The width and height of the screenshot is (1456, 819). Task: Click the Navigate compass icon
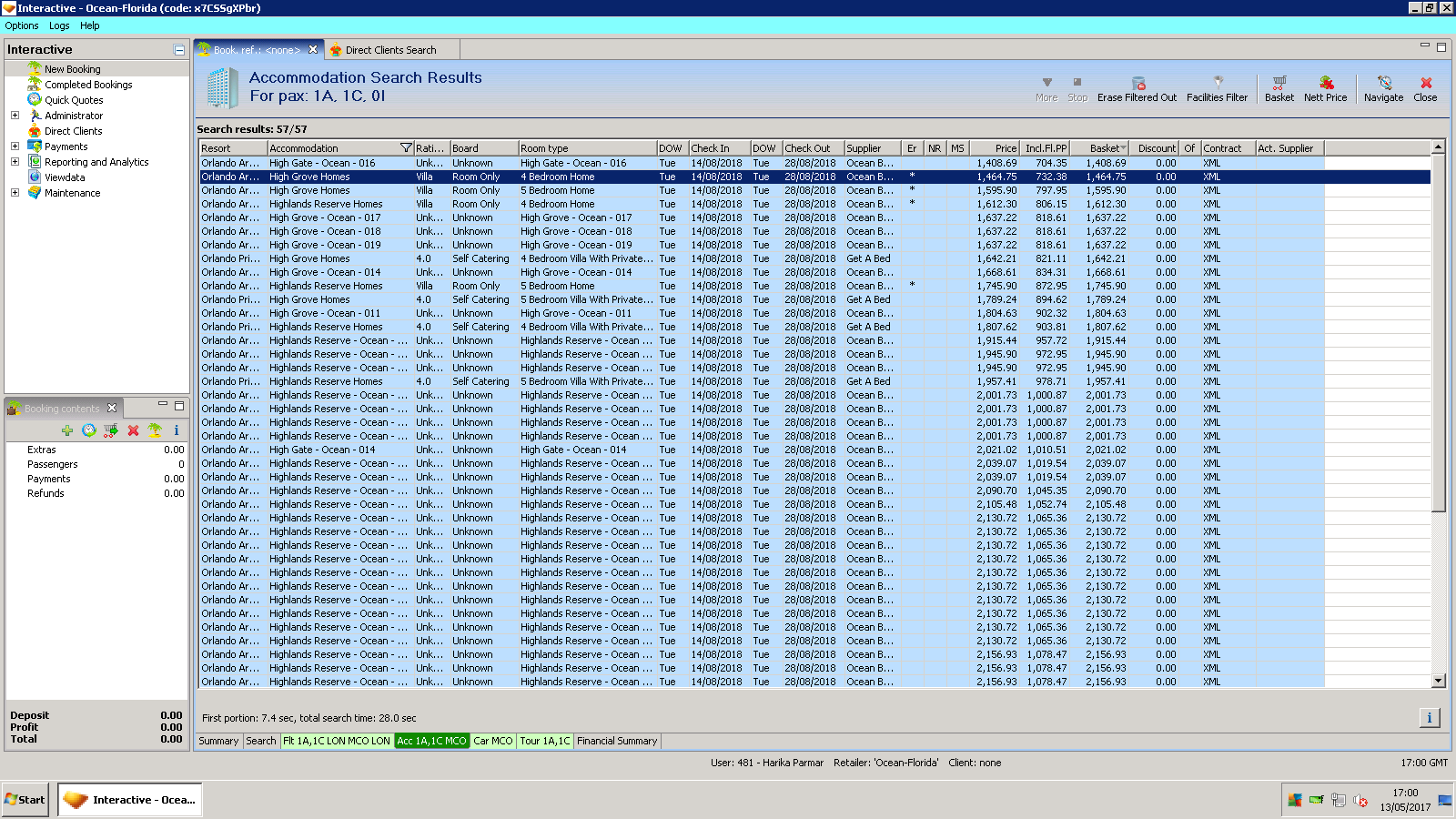[1383, 83]
